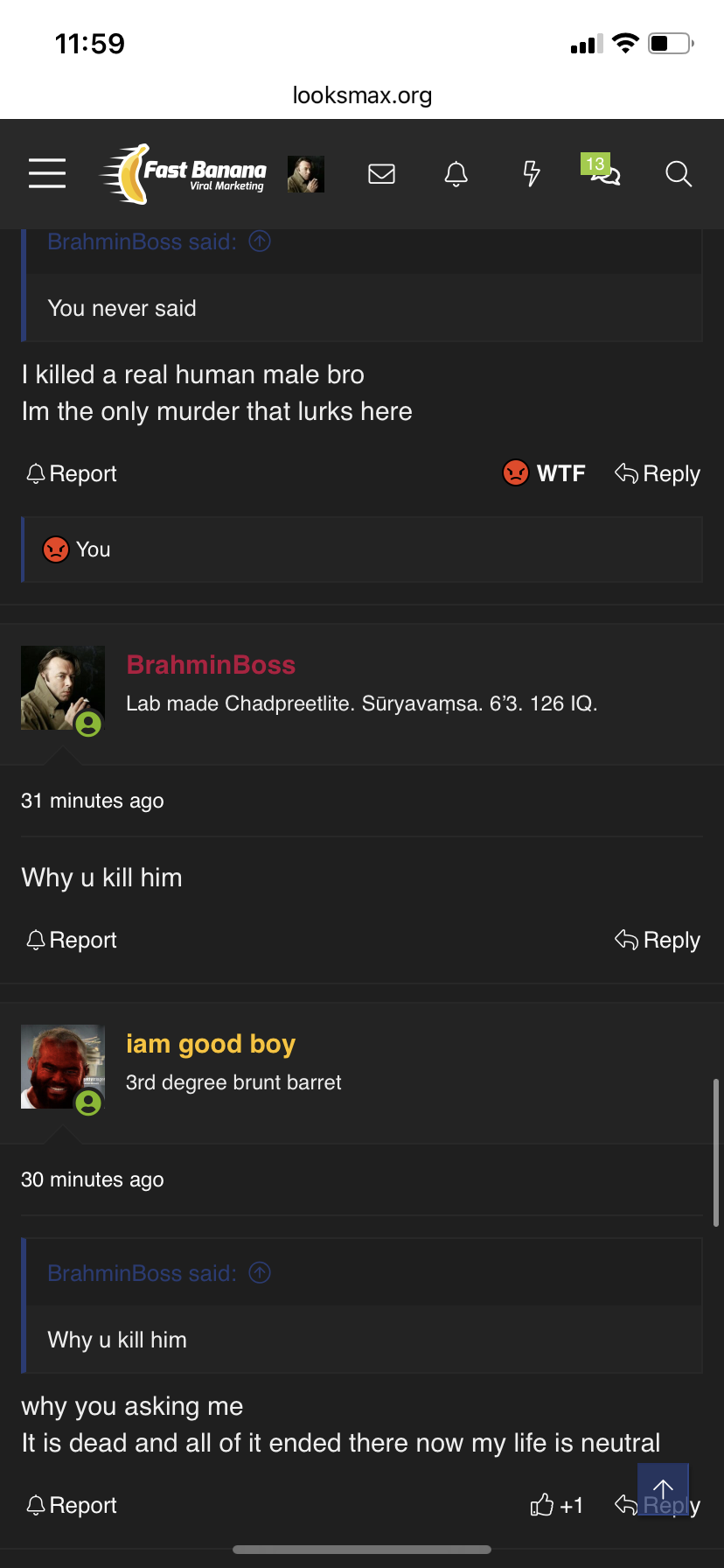The width and height of the screenshot is (724, 1568).
Task: Open the hamburger navigation menu
Action: pyautogui.click(x=47, y=173)
